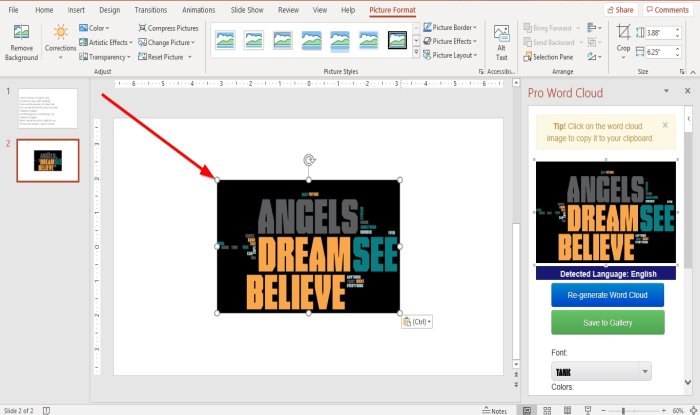Switch to Slide Sorter view in status bar

(x=547, y=411)
